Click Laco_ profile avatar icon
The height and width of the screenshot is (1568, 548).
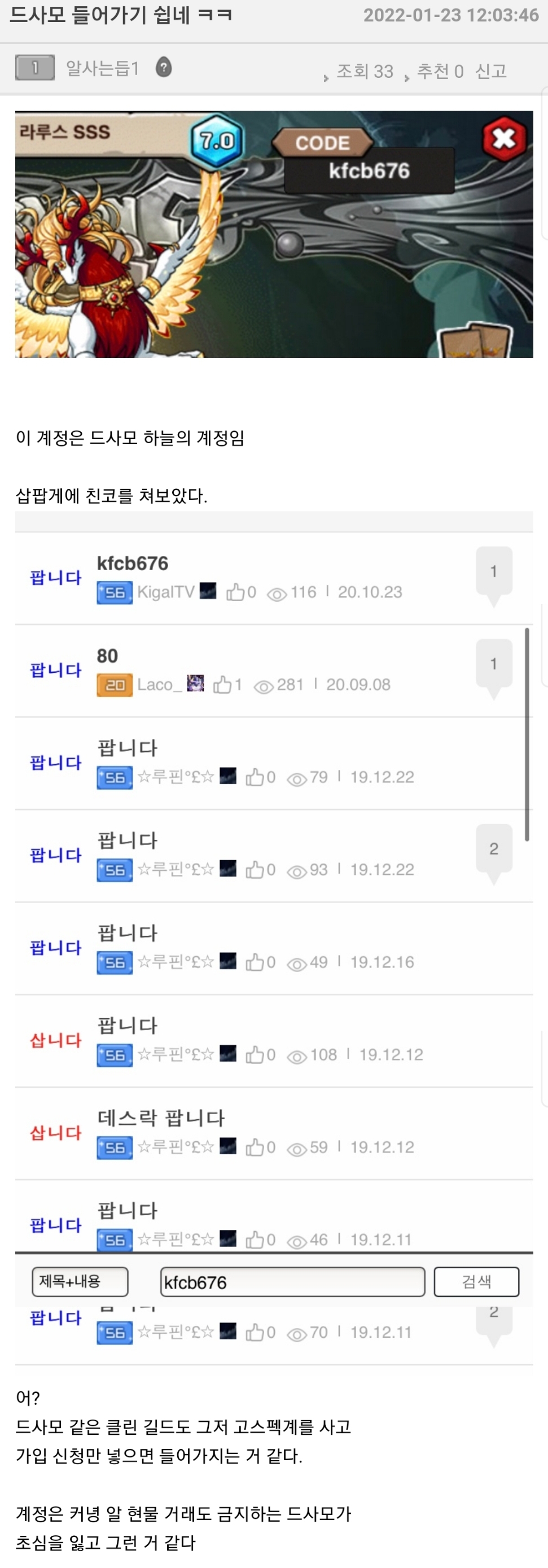click(195, 683)
